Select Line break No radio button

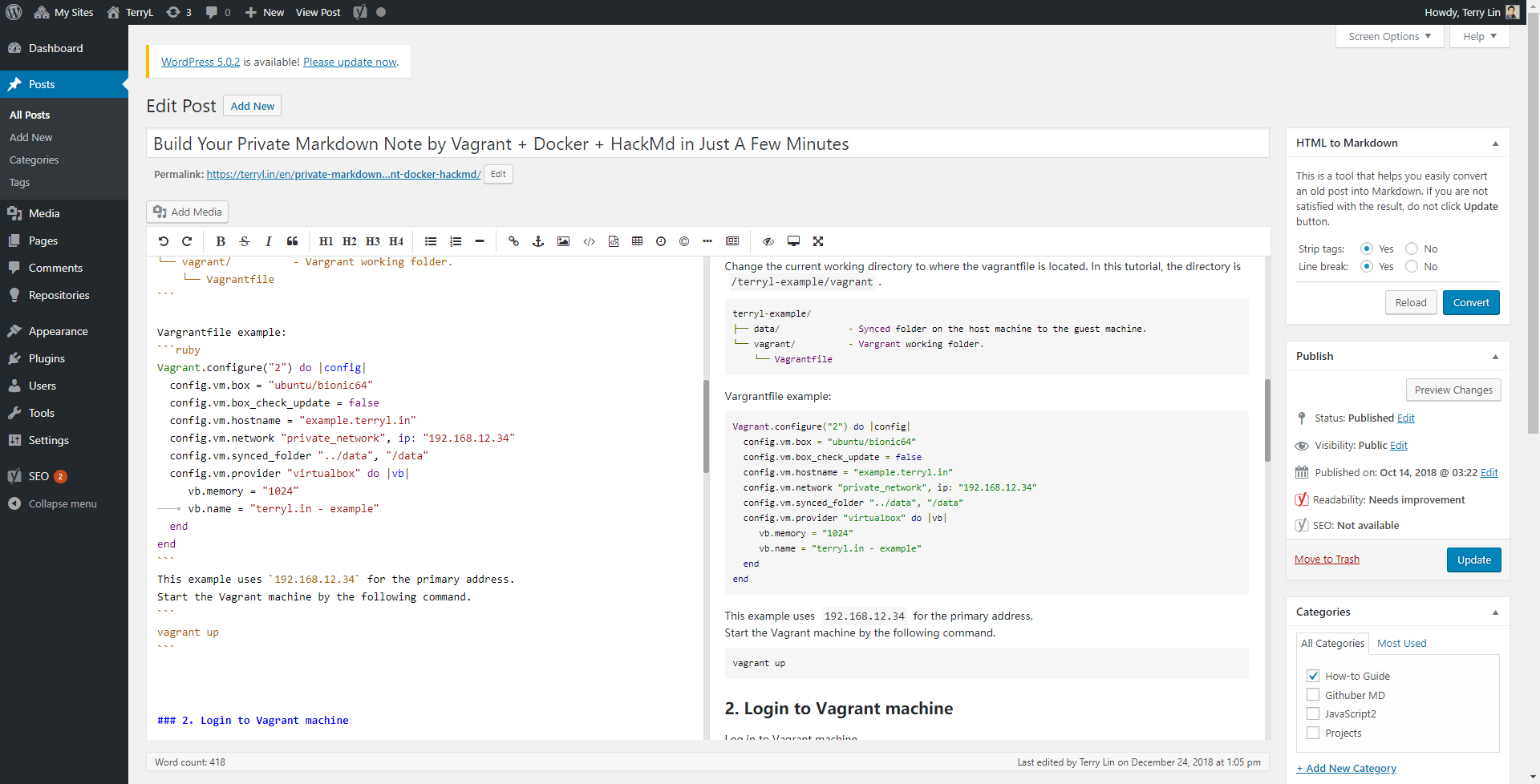(1412, 266)
